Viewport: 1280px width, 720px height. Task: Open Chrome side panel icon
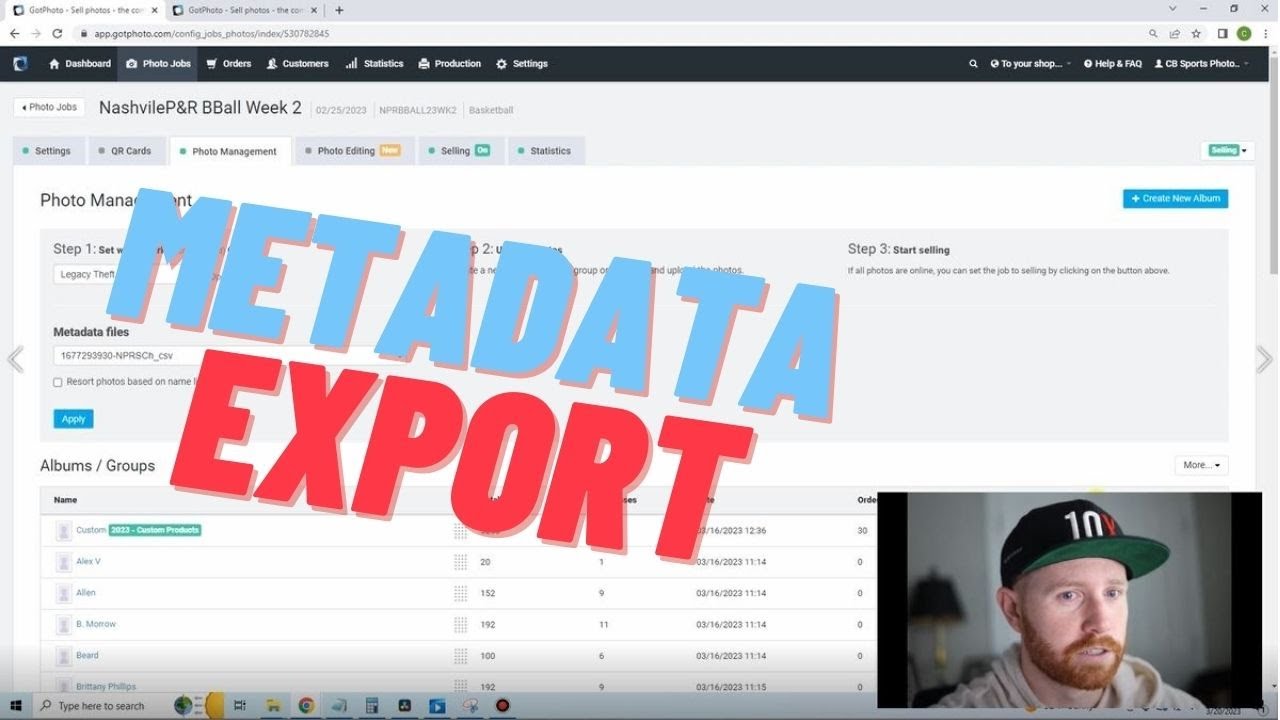[1222, 33]
